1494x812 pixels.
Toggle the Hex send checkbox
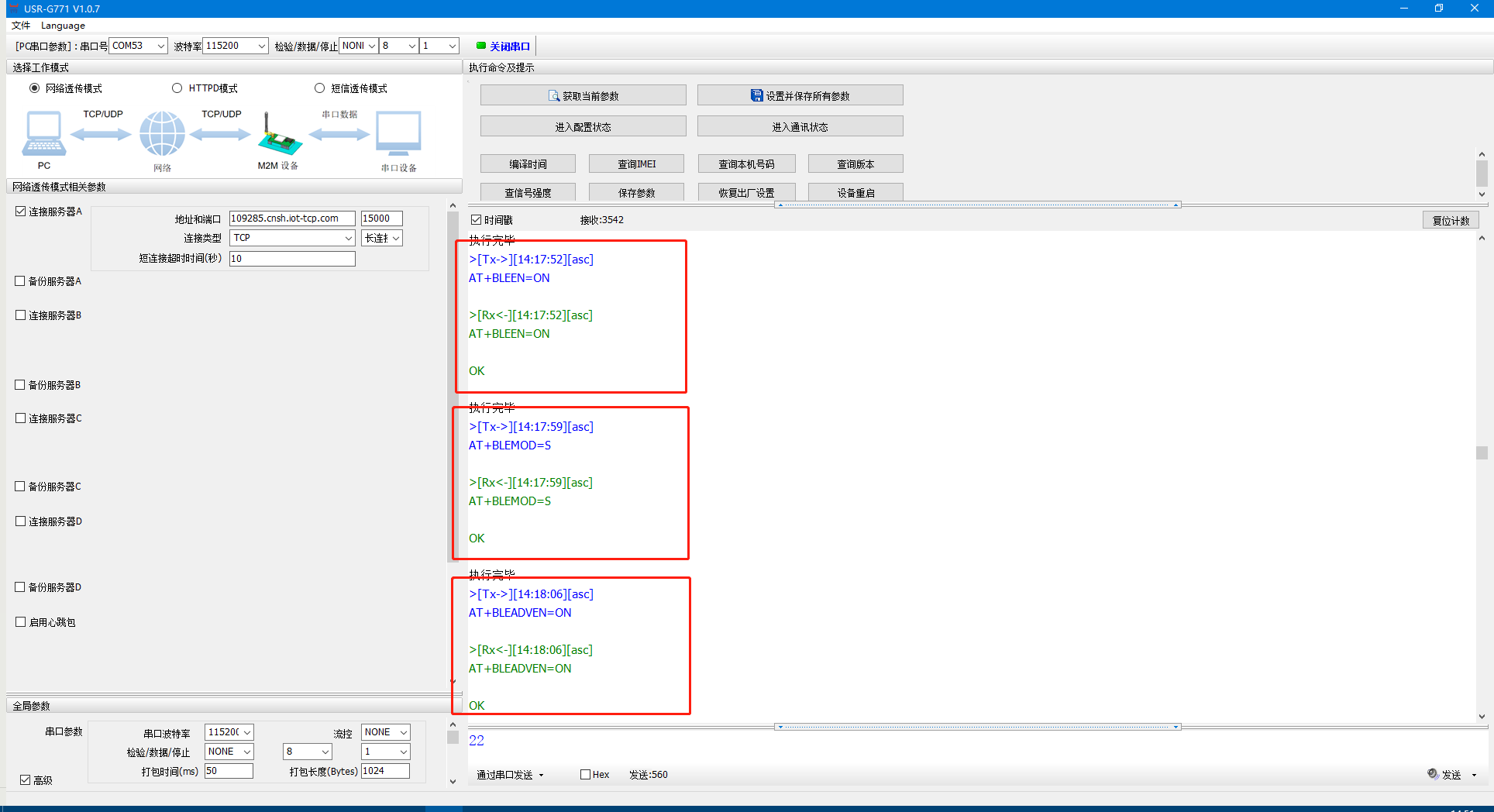click(x=586, y=774)
